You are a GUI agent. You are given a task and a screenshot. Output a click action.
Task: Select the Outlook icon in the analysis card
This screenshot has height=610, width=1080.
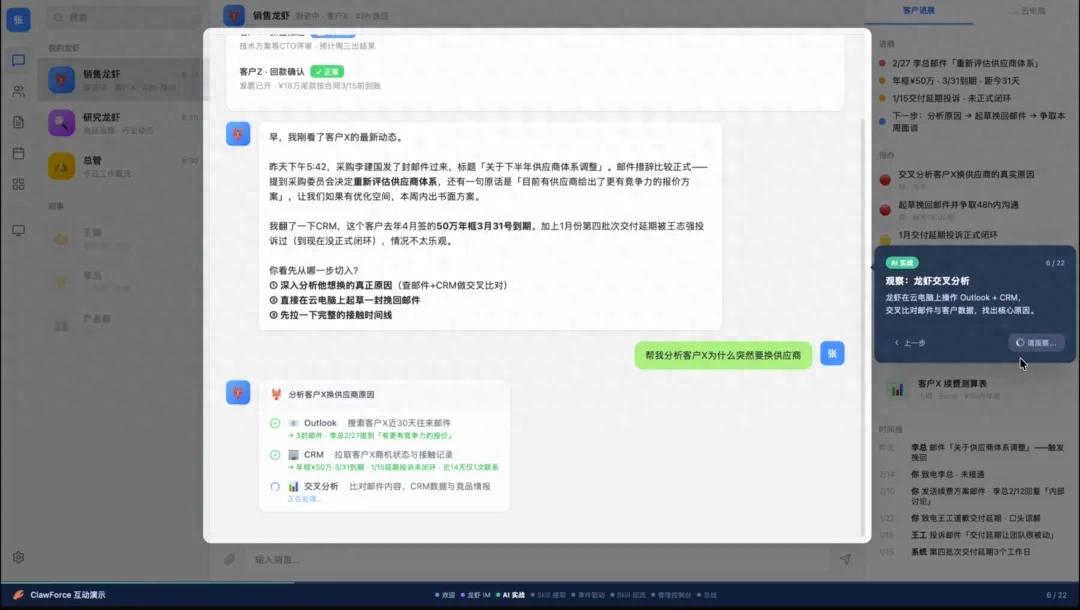pos(296,423)
